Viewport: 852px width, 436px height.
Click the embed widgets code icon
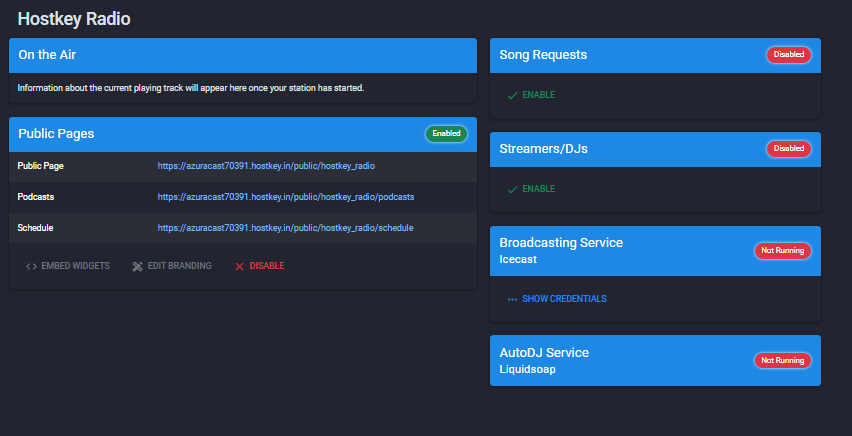(31, 266)
